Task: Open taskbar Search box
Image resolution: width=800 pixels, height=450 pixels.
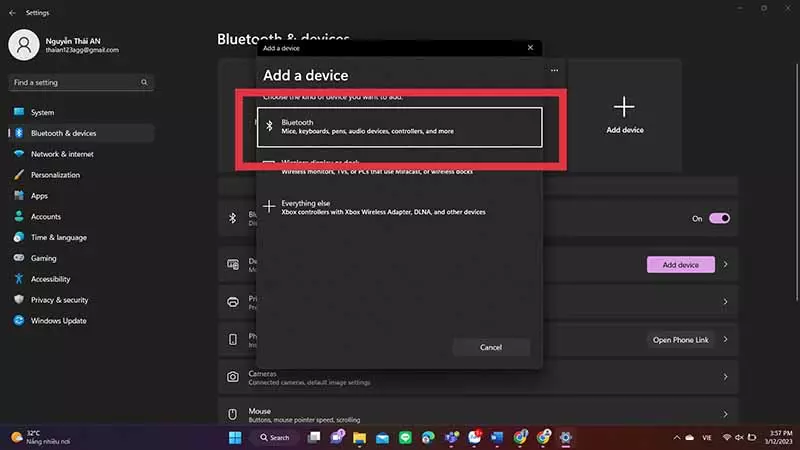Action: (275, 438)
